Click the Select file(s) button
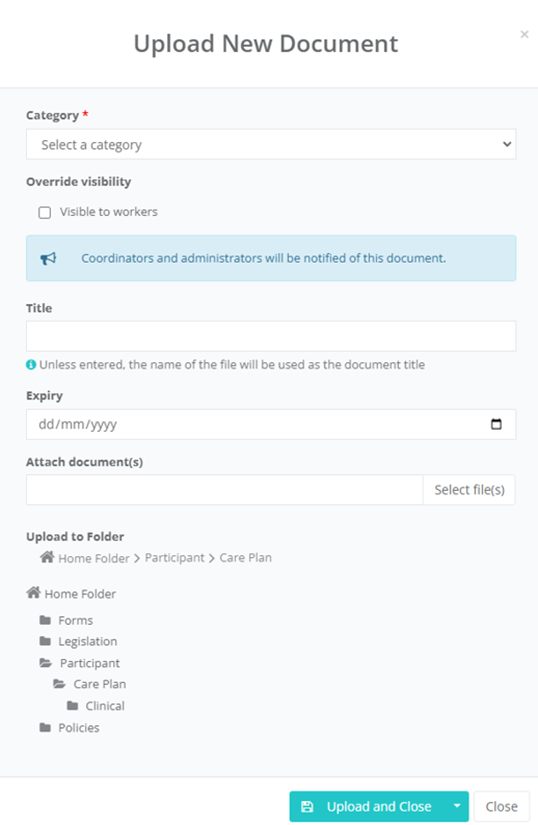 (469, 490)
